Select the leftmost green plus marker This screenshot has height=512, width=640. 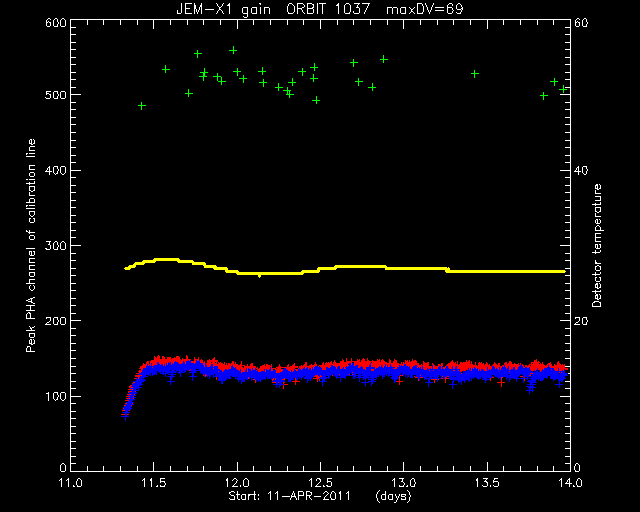coord(142,106)
